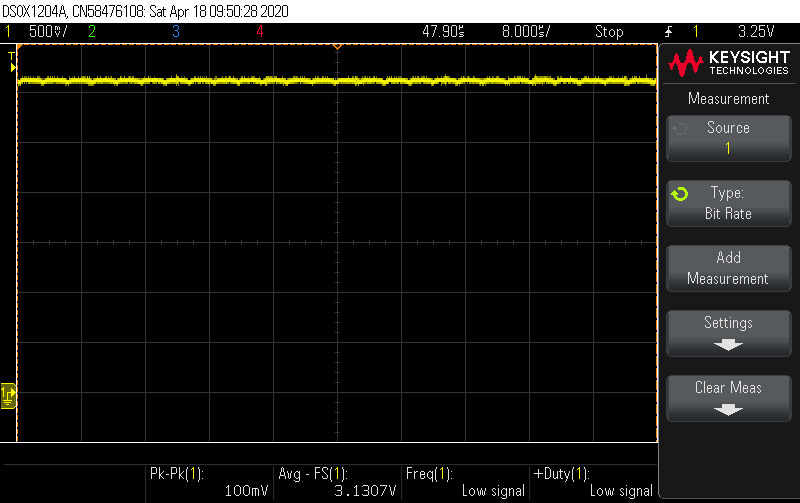Click the Stop run status indicator
Viewport: 800px width, 503px height.
pos(609,32)
